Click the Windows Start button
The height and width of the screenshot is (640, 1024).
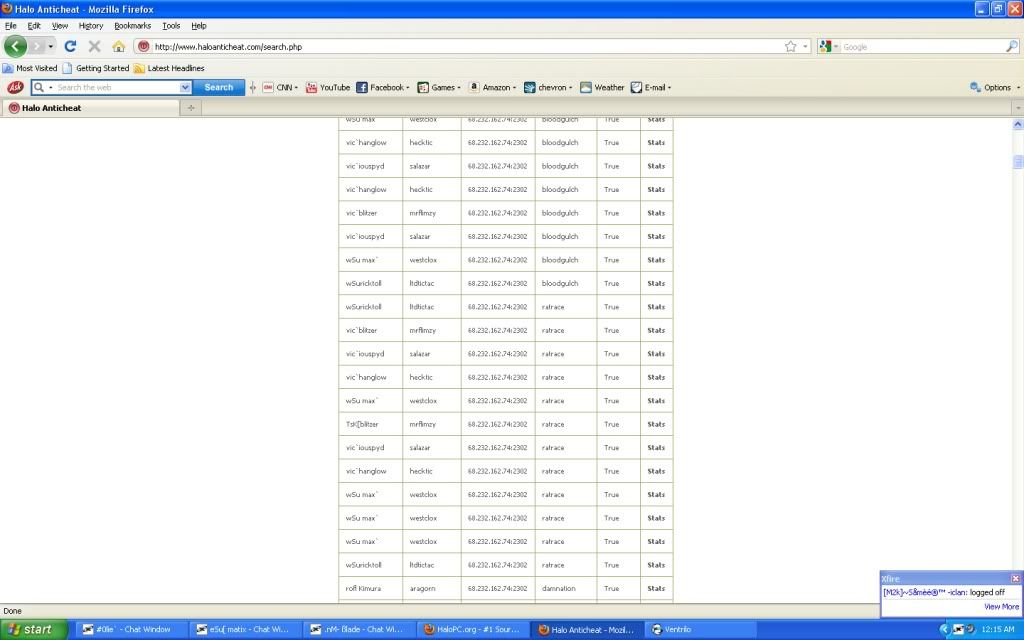[32, 629]
